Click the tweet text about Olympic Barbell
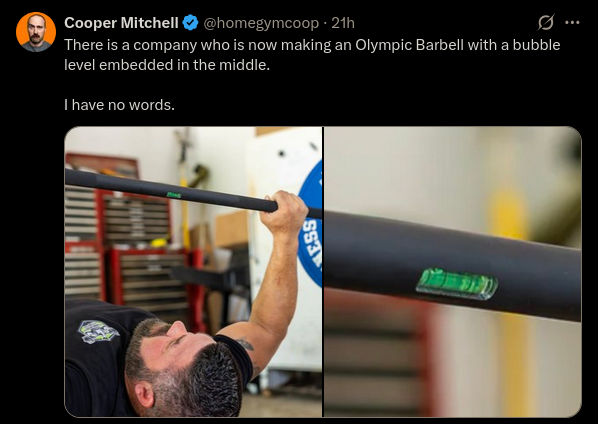Screen dimensions: 598x424 (312, 55)
